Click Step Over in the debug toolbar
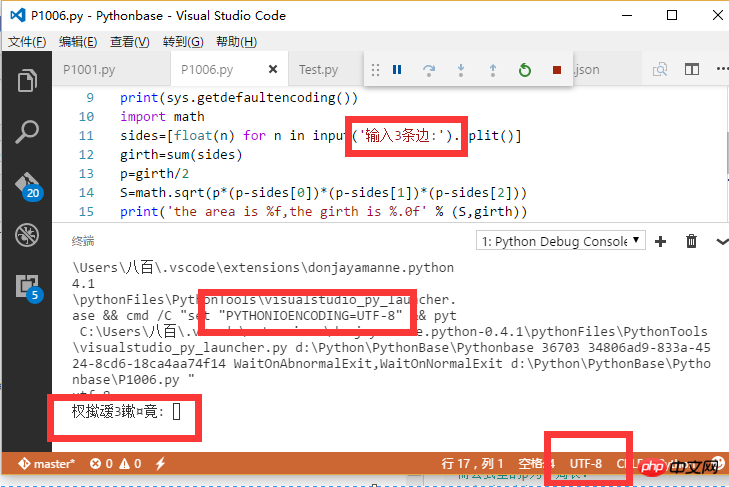729x487 pixels. [x=429, y=70]
